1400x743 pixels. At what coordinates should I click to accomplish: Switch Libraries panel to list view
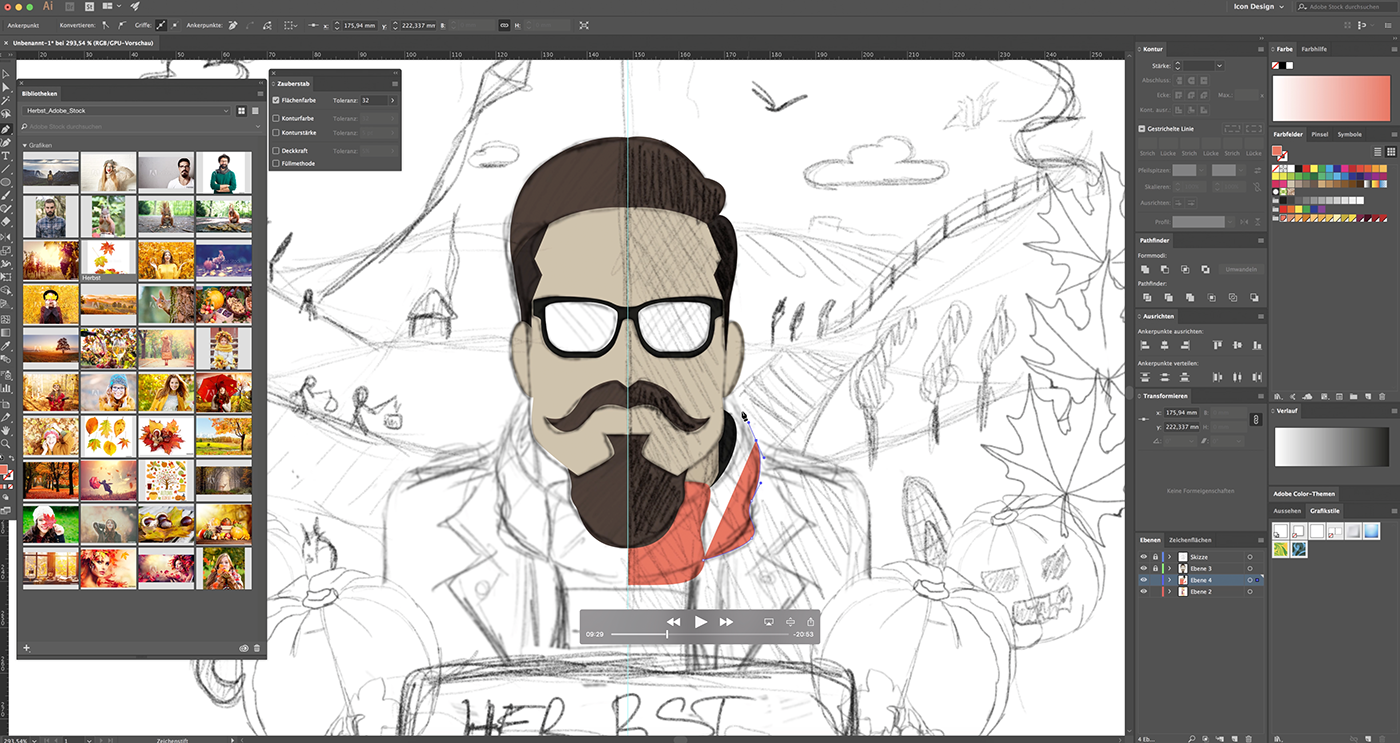point(255,111)
